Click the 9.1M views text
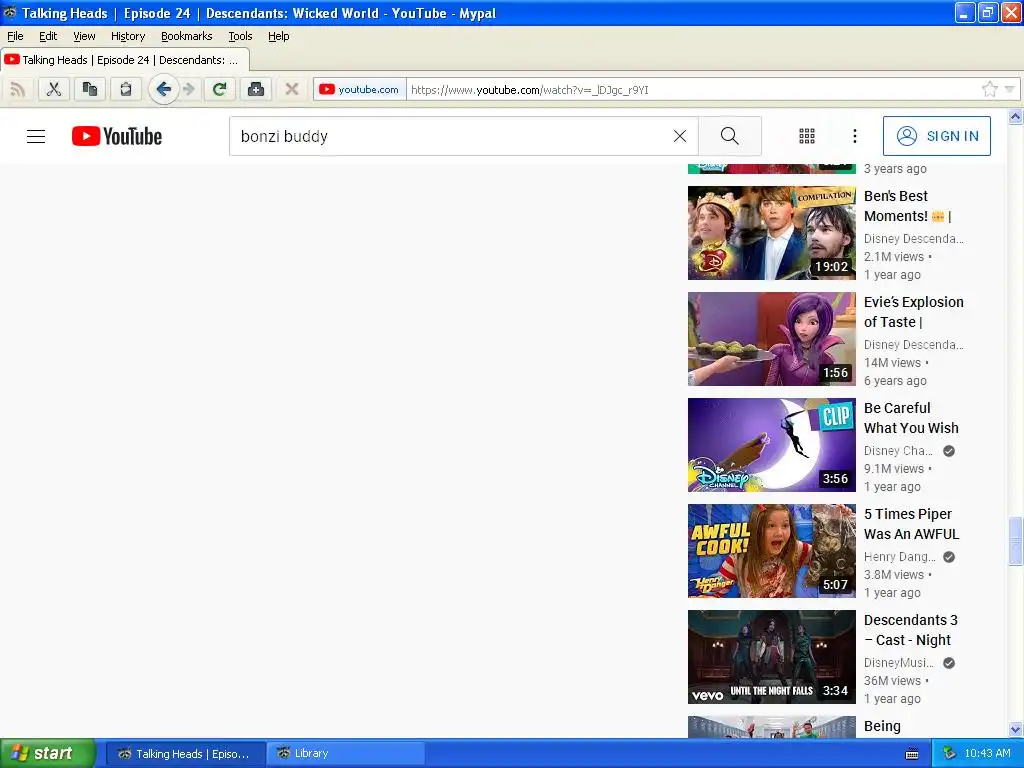The image size is (1024, 768). pyautogui.click(x=894, y=468)
